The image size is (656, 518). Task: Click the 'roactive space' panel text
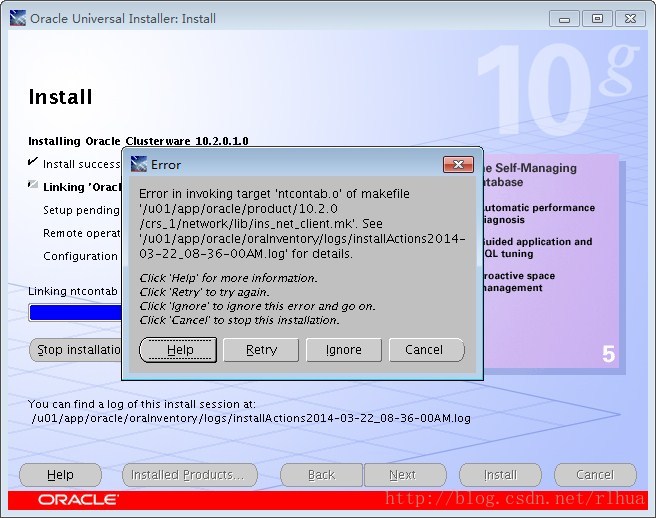(518, 276)
